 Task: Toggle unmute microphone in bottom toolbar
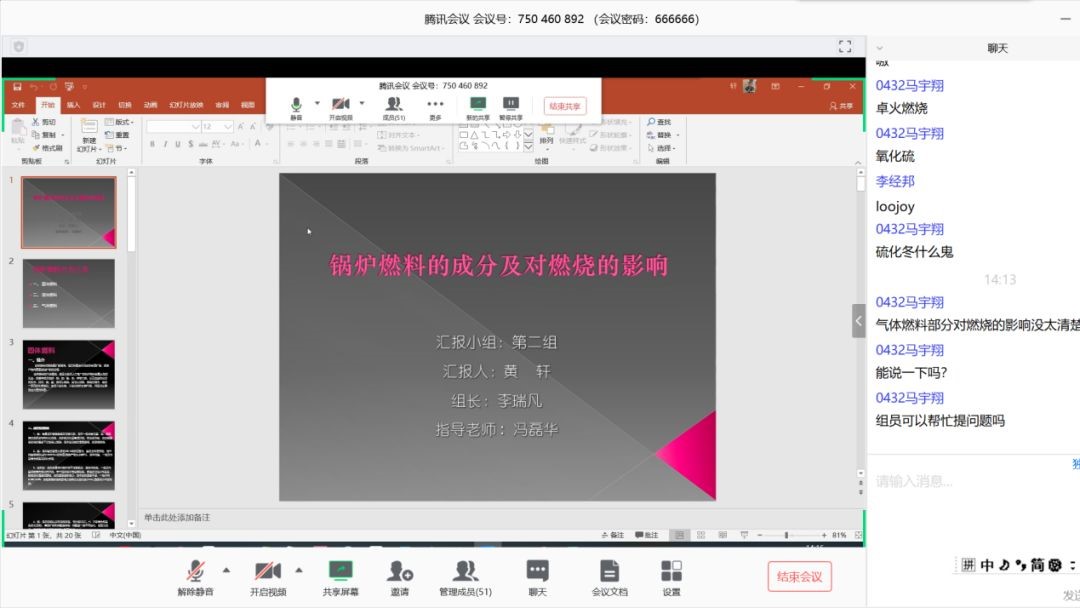[x=196, y=577]
